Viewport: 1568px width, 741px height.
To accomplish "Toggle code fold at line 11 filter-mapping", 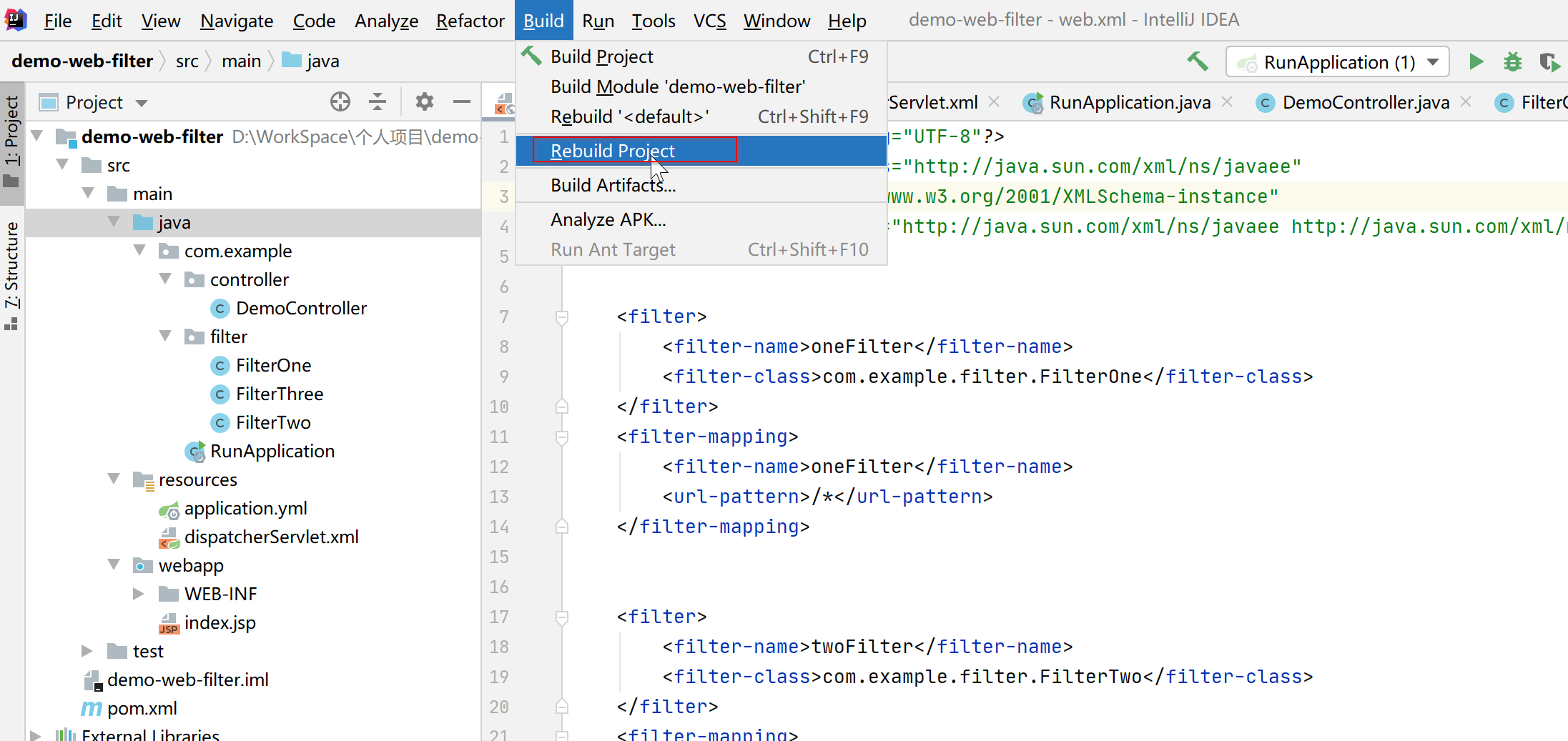I will tap(562, 437).
